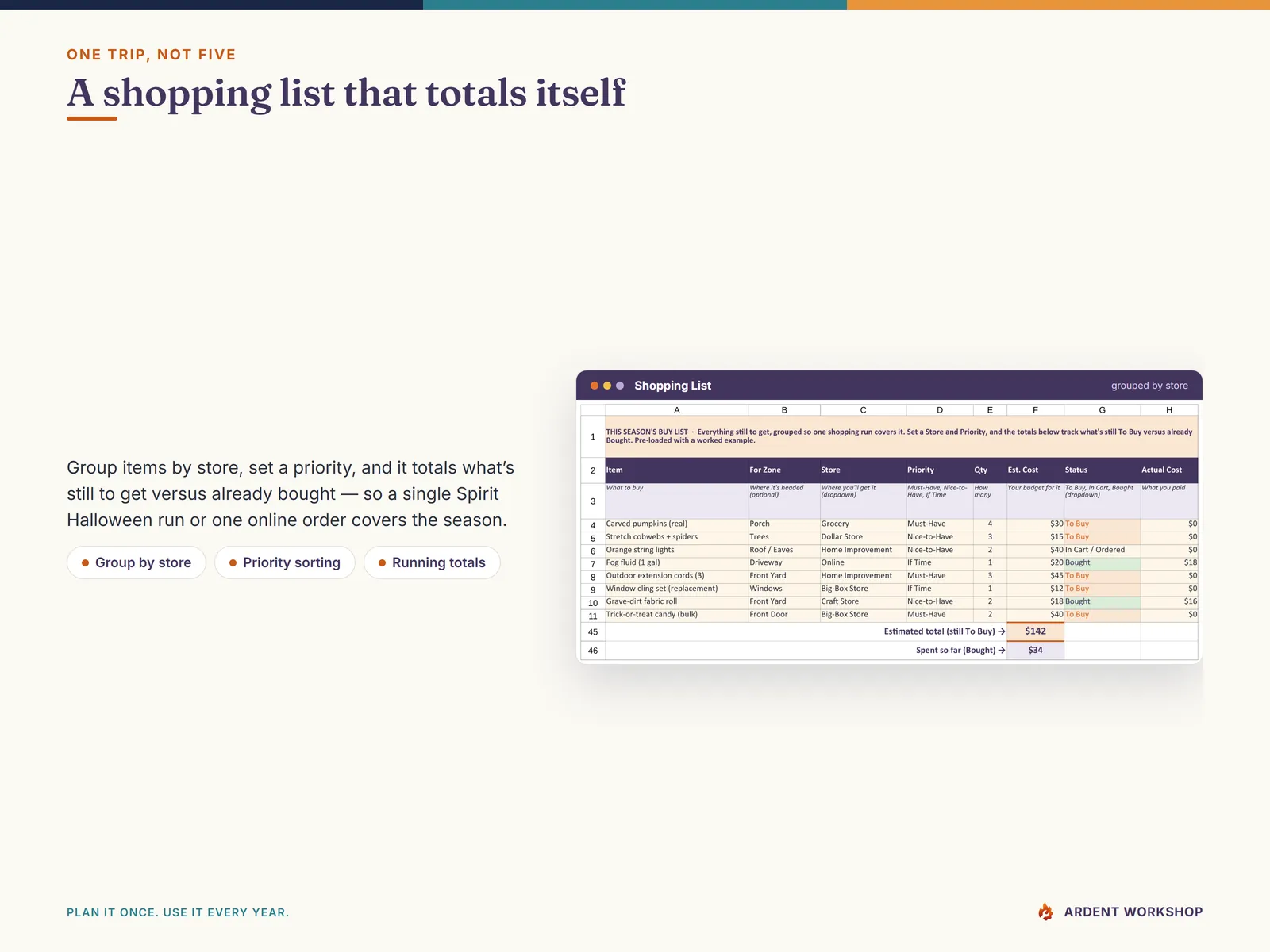
Task: Select column G header
Action: 1102,410
